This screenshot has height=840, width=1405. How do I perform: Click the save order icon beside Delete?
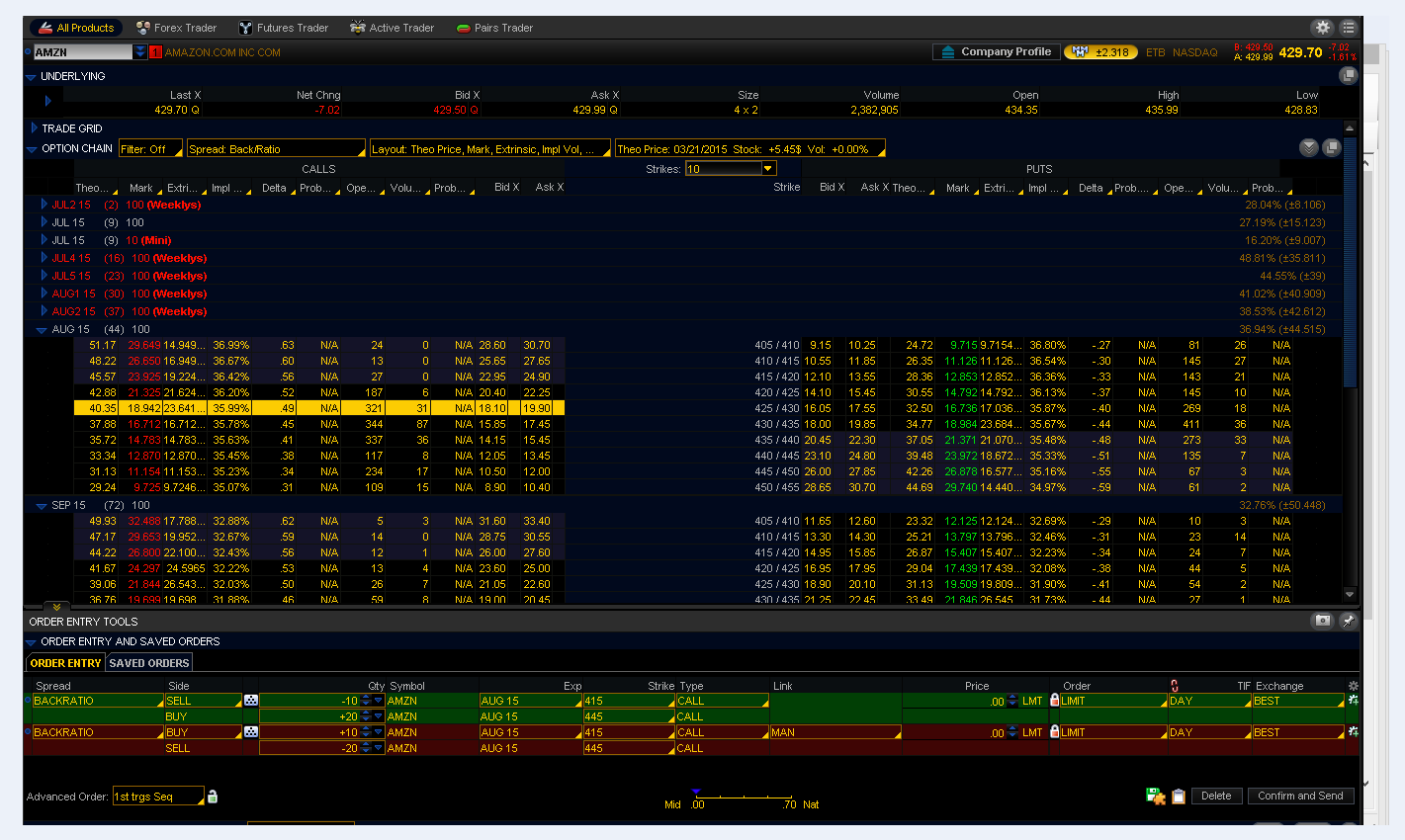1156,796
